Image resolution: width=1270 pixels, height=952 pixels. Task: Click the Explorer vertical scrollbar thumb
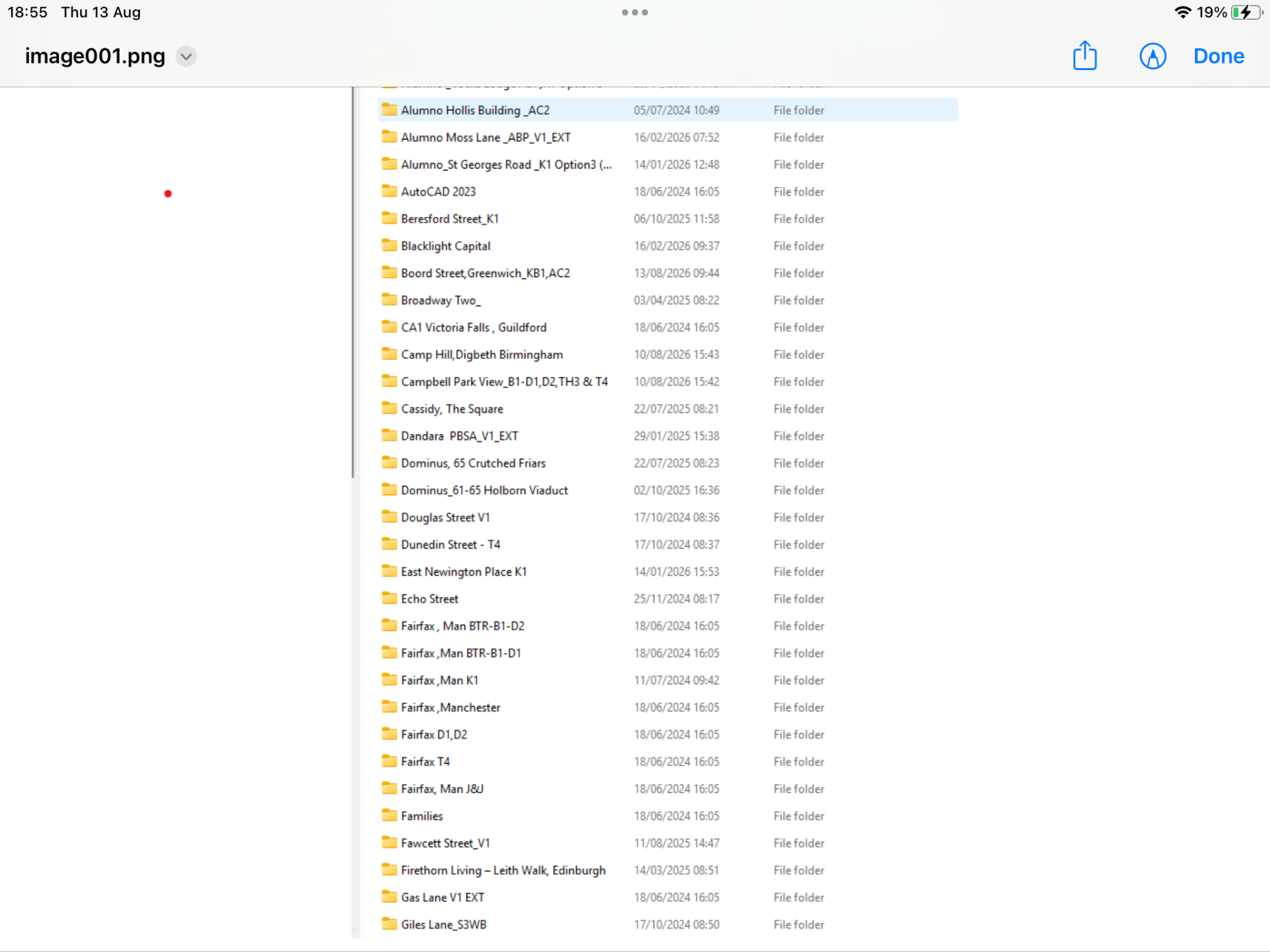coord(353,282)
